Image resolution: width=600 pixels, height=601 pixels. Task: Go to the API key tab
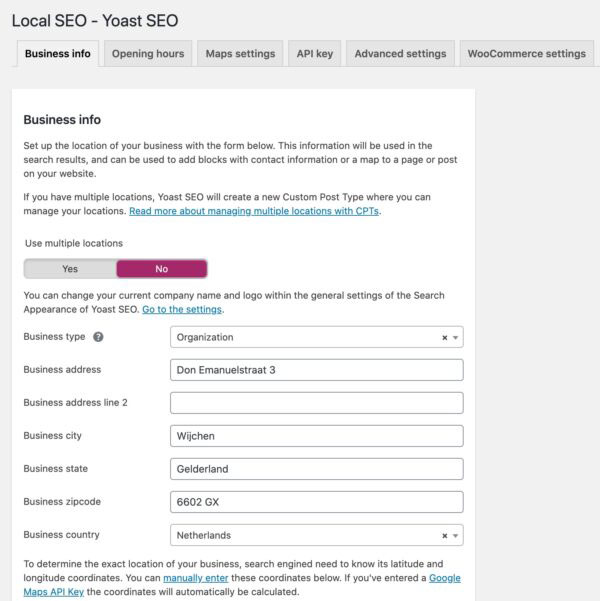pos(315,54)
